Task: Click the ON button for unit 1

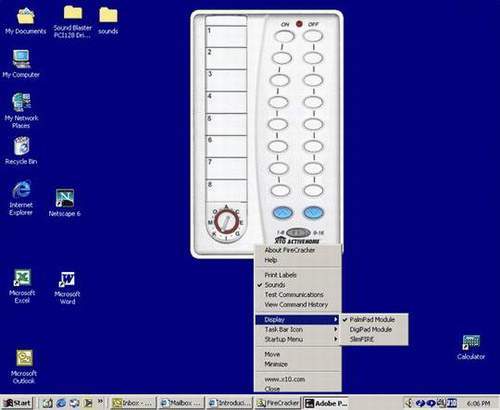Action: point(284,36)
